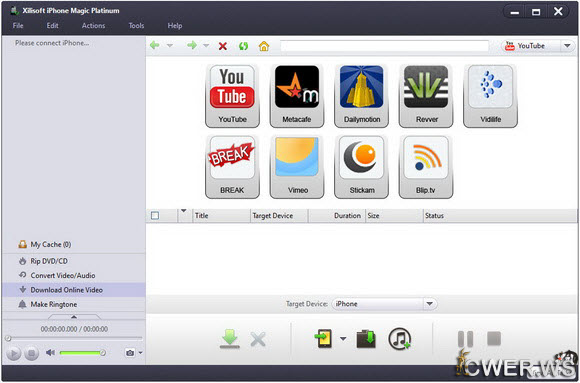580x383 pixels.
Task: Pause the download task
Action: pos(465,339)
